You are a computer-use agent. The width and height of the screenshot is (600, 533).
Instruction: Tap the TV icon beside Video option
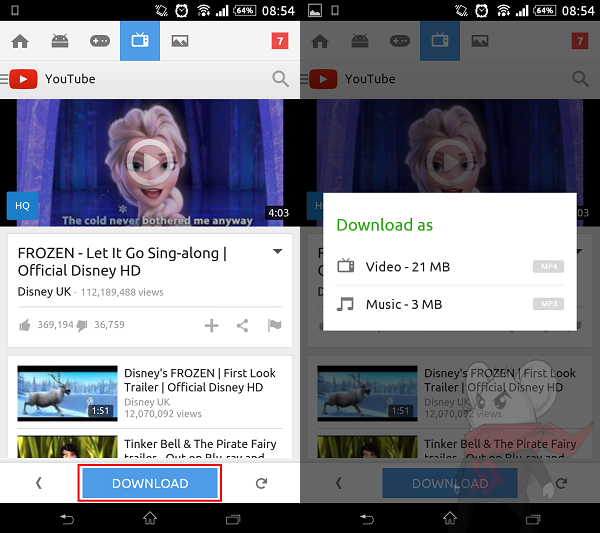346,266
